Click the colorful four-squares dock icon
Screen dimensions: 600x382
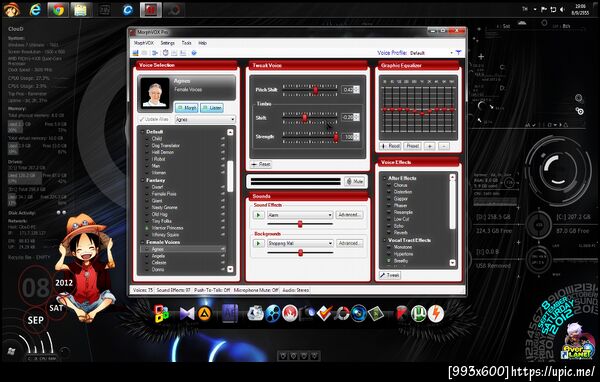pyautogui.click(x=161, y=314)
